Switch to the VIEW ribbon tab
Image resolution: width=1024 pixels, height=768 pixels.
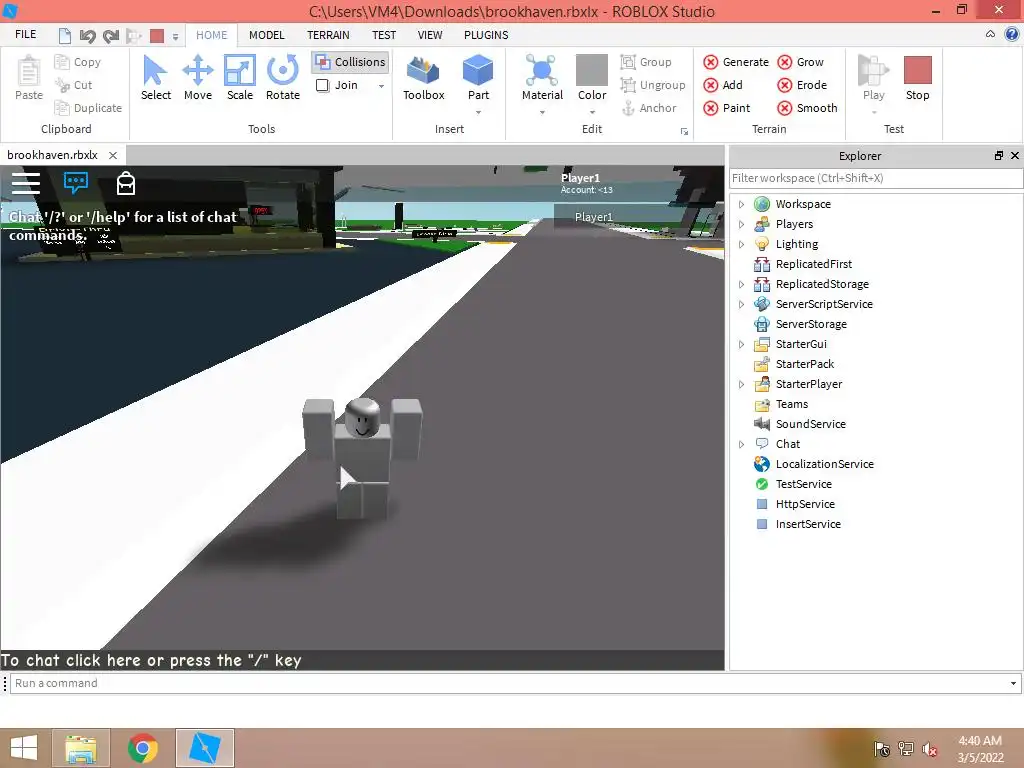pos(430,35)
